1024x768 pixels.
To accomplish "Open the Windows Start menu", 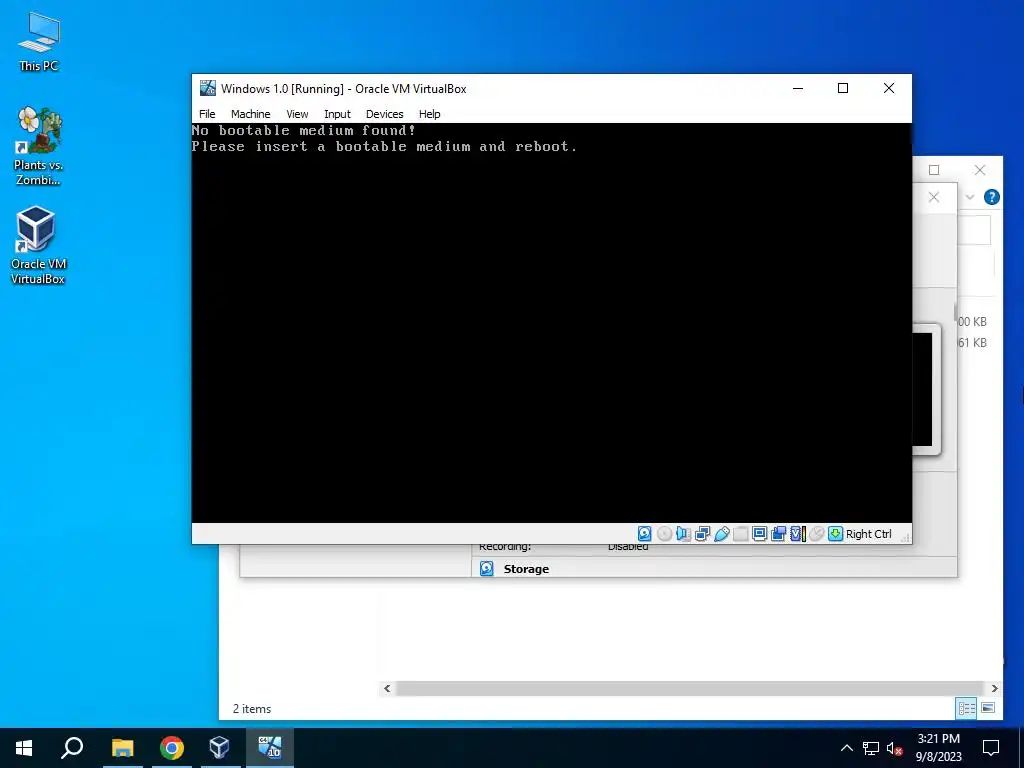I will 24,748.
